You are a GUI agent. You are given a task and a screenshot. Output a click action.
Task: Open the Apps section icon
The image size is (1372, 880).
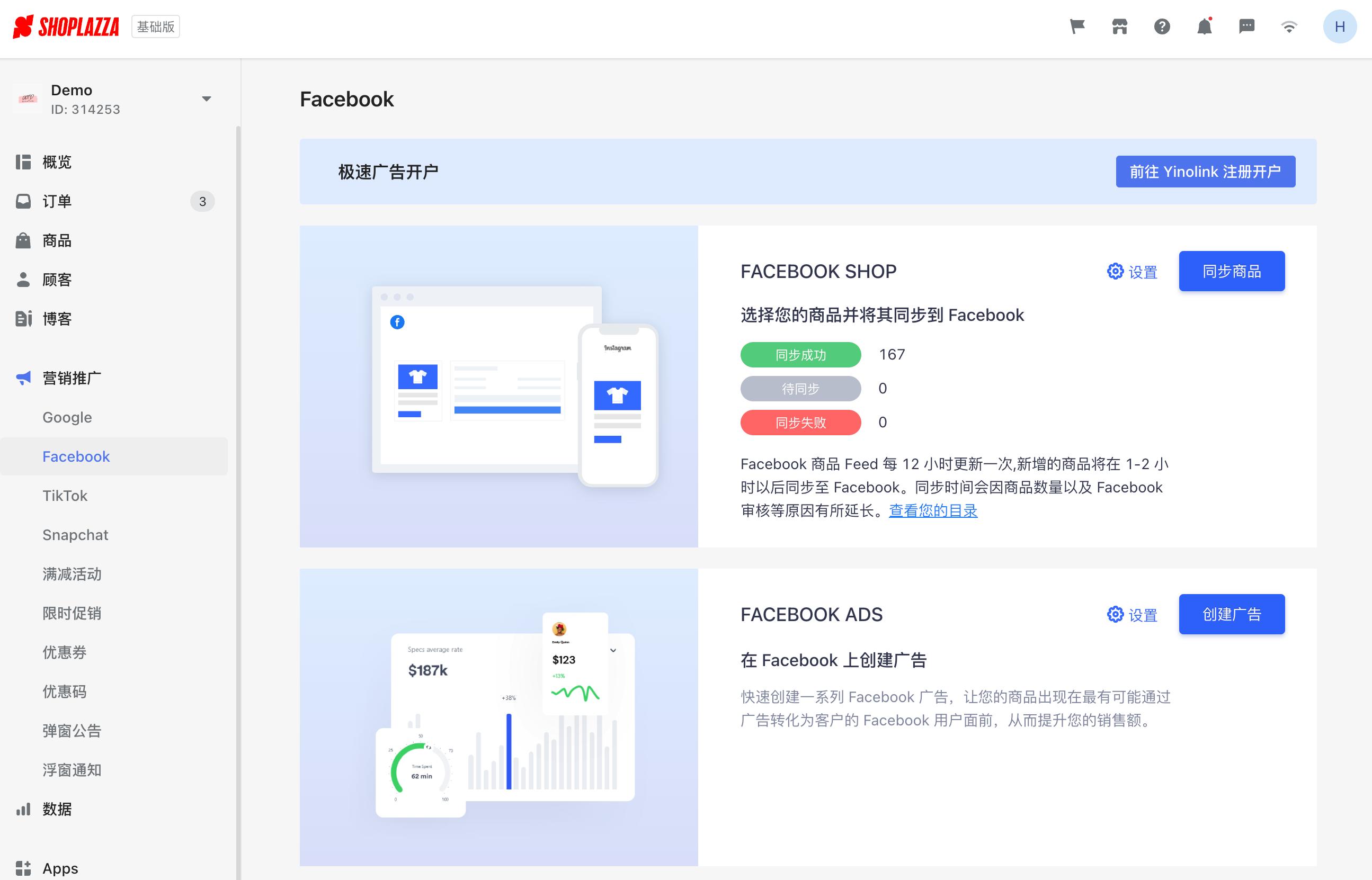23,867
